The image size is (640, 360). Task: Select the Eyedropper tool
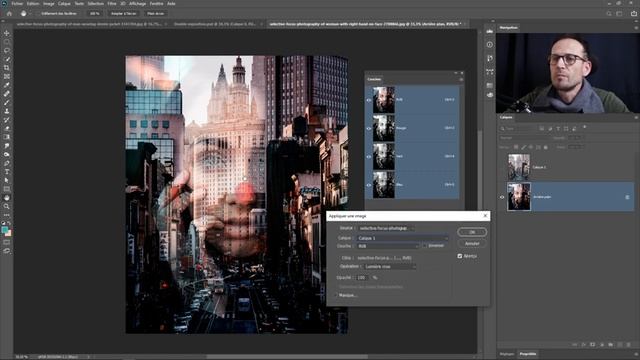click(x=7, y=85)
